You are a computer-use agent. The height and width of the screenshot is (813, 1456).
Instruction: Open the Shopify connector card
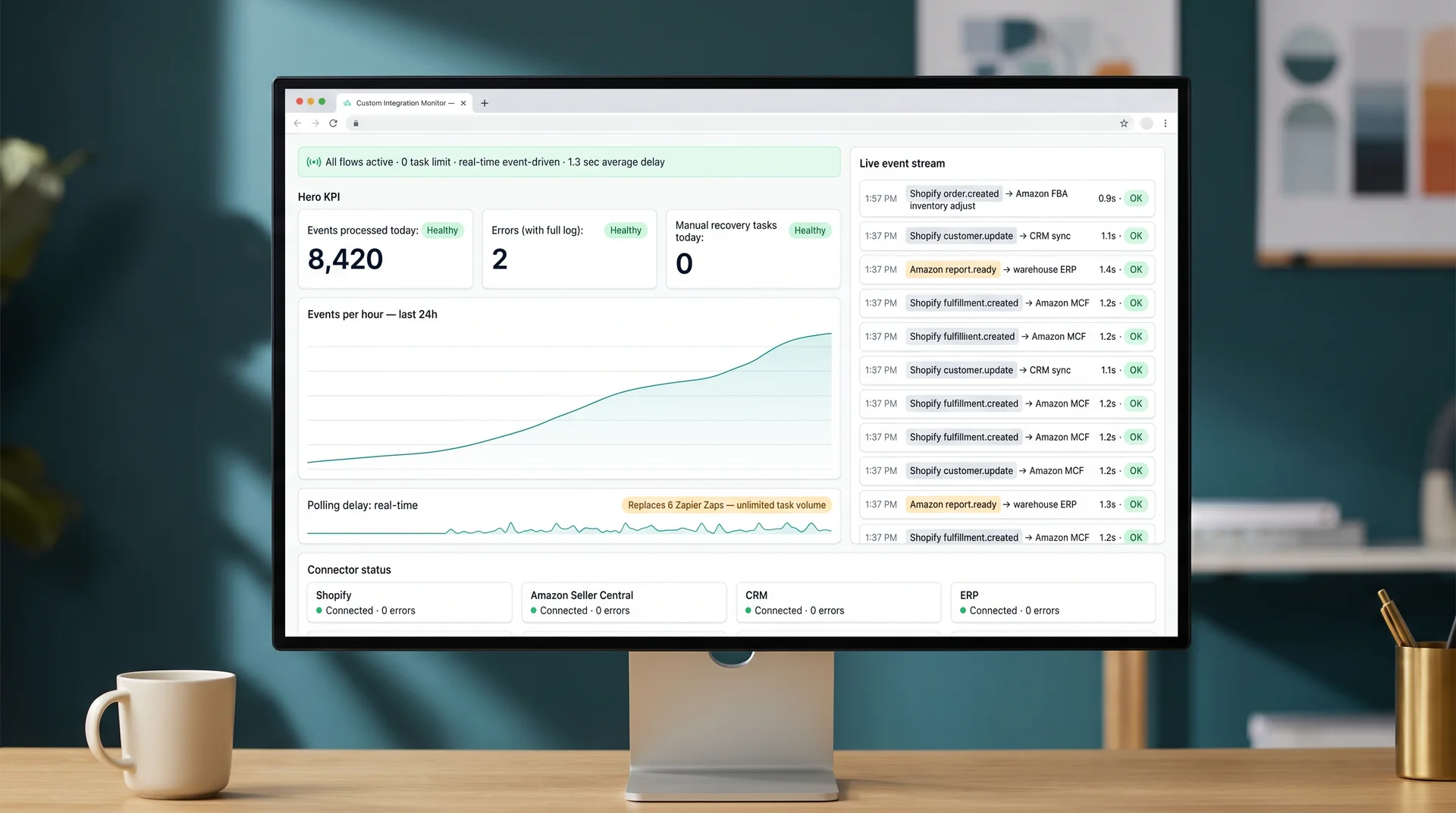409,603
